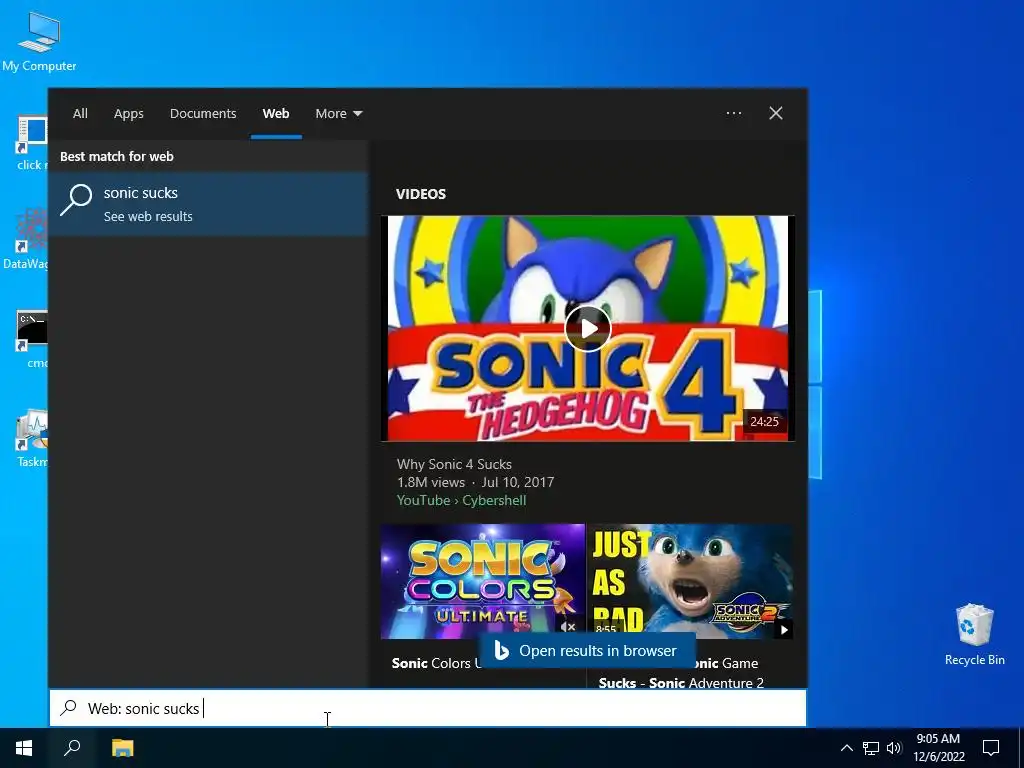Open the My Computer desktop icon

(39, 42)
